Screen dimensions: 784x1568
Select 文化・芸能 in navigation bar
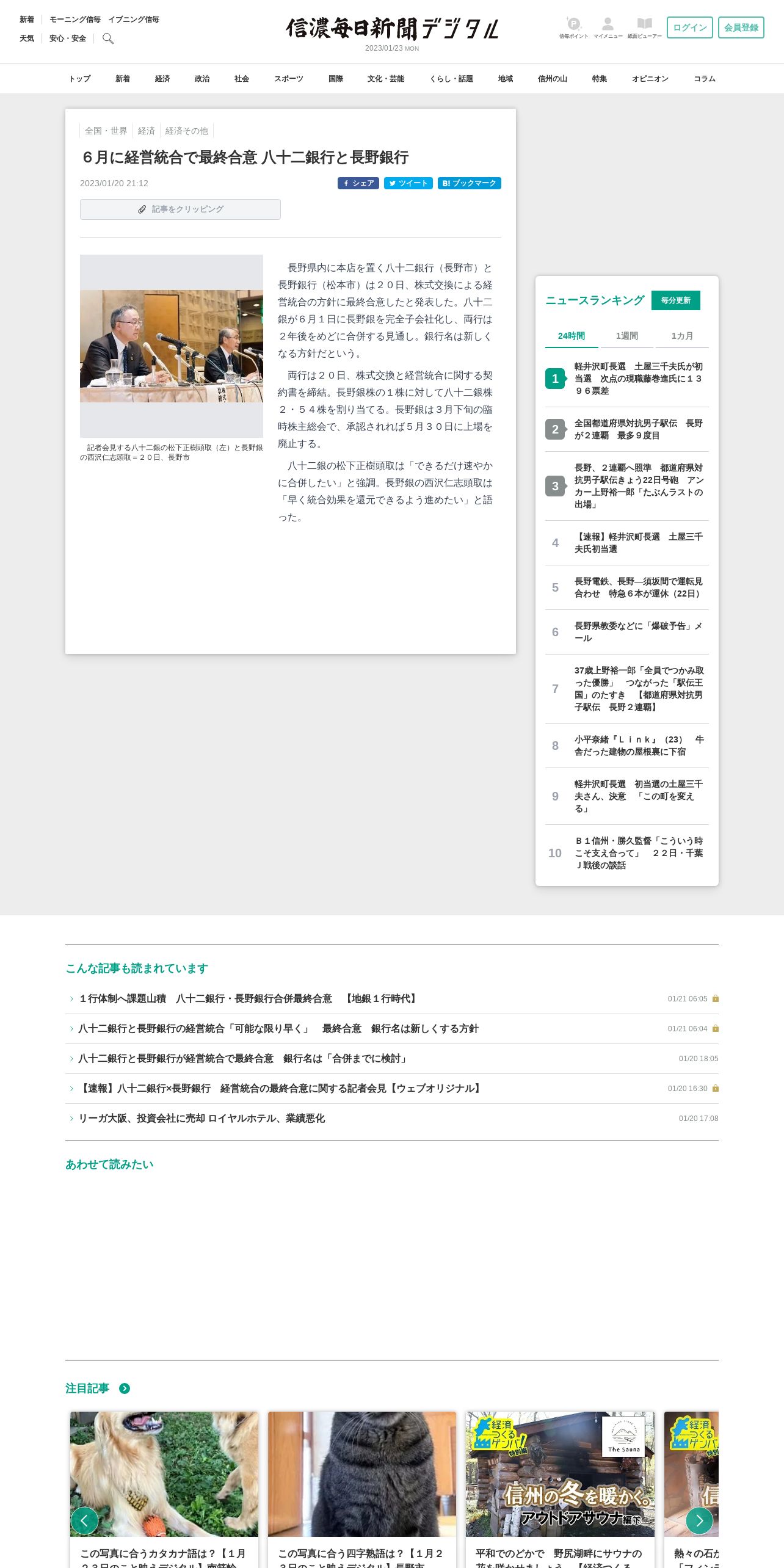point(386,79)
